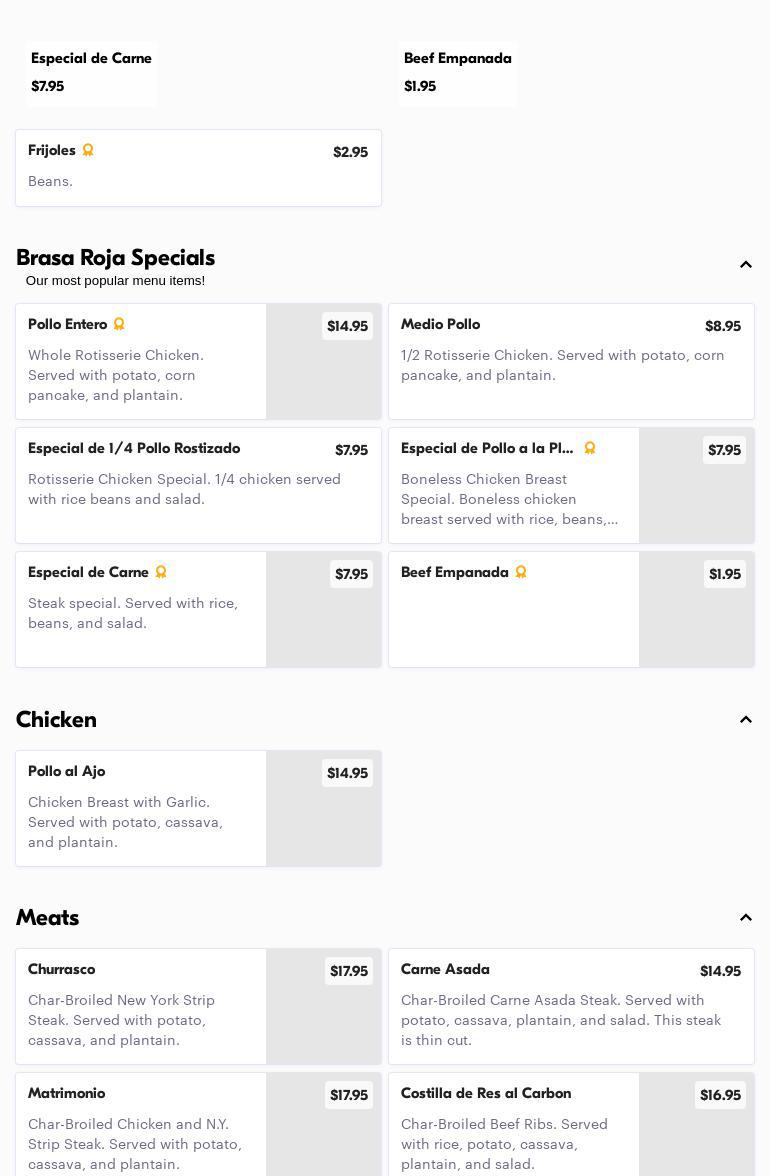Click the popular badge beside Beef Empanada
This screenshot has width=770, height=1176.
click(x=521, y=572)
